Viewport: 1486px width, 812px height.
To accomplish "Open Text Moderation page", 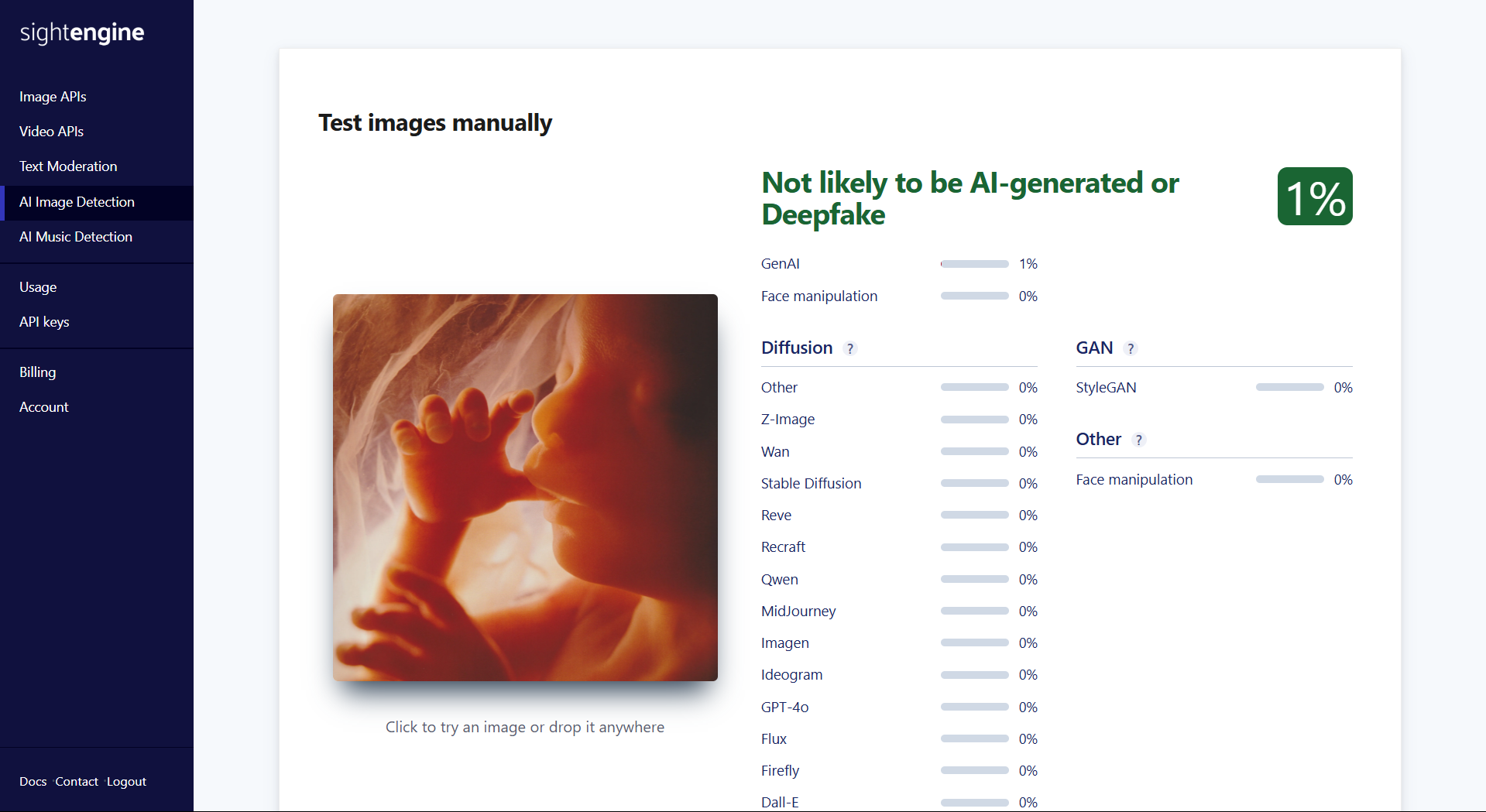I will (x=68, y=166).
